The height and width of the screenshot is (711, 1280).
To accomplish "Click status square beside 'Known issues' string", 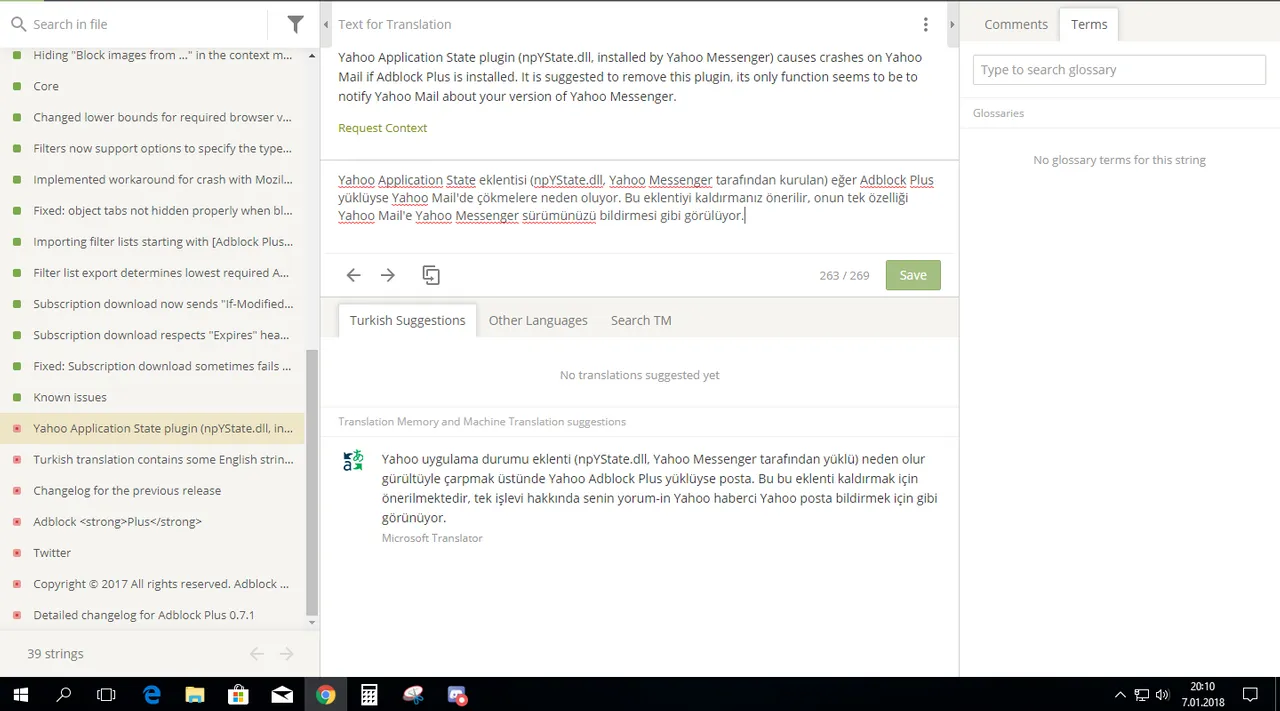I will 17,398.
